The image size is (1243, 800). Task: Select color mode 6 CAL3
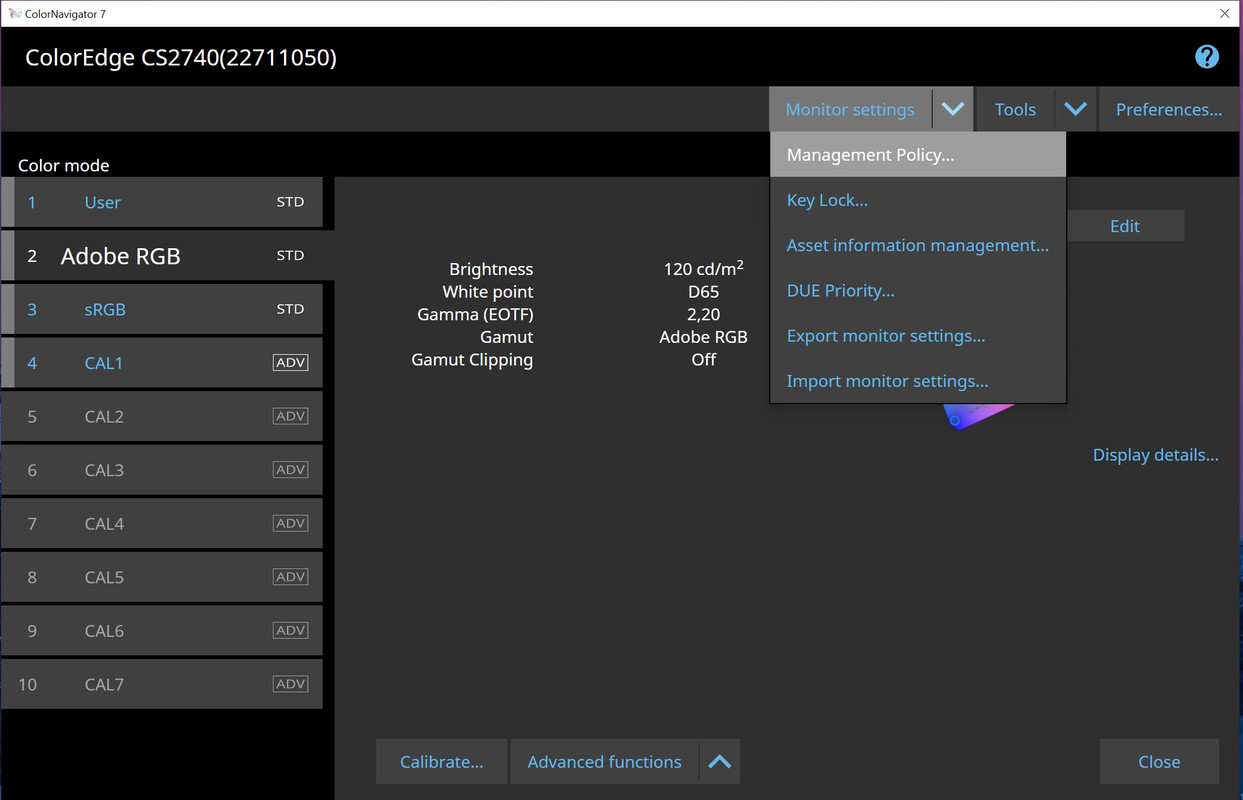[162, 470]
